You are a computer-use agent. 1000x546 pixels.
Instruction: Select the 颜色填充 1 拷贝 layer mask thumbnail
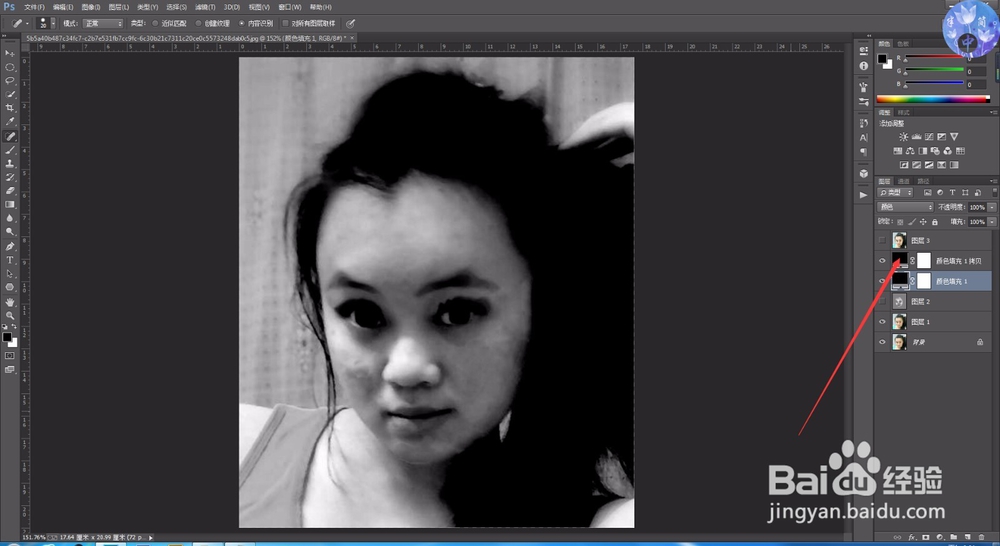pos(923,261)
